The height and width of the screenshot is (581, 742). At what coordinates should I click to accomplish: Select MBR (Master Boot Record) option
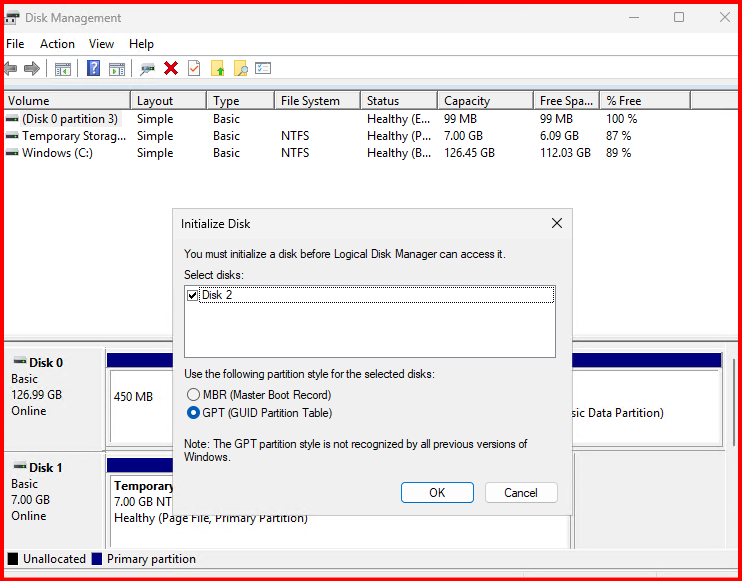tap(194, 395)
